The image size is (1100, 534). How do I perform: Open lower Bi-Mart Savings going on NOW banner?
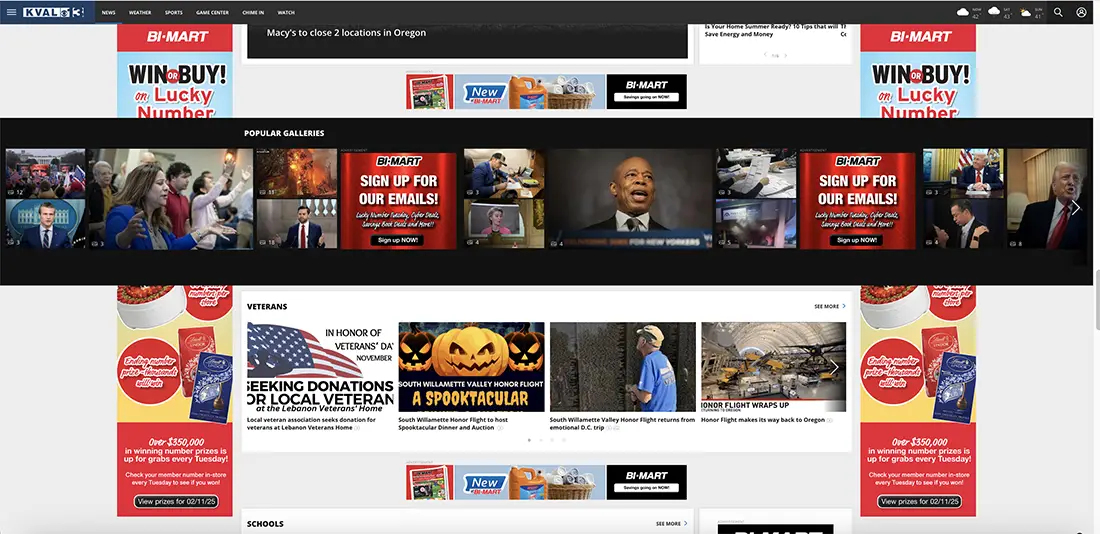coord(546,482)
